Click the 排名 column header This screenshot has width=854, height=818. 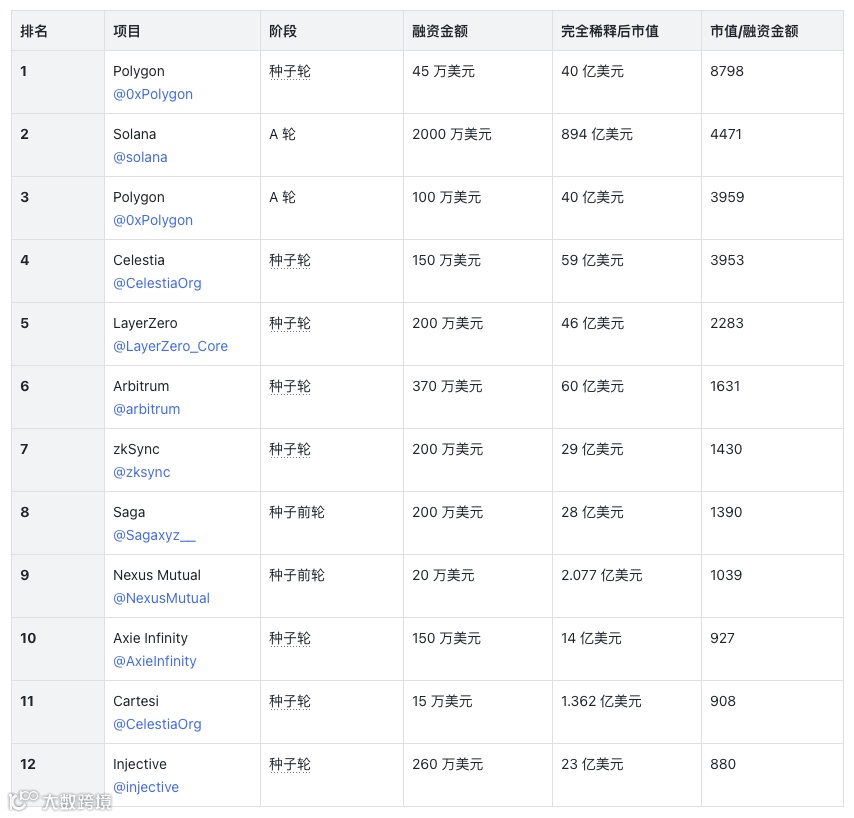coord(34,31)
